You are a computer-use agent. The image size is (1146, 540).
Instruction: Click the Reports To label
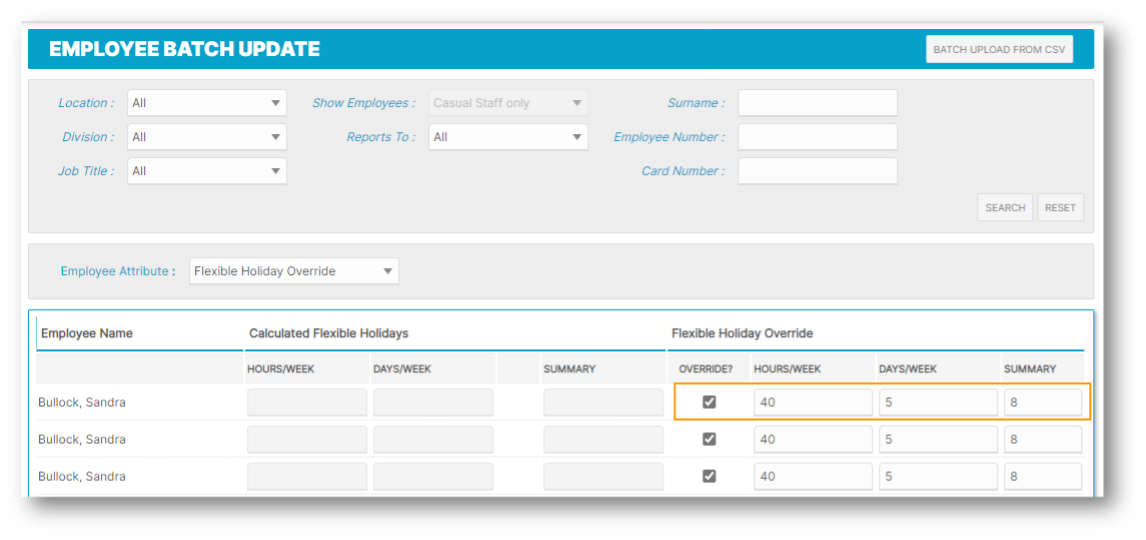381,137
